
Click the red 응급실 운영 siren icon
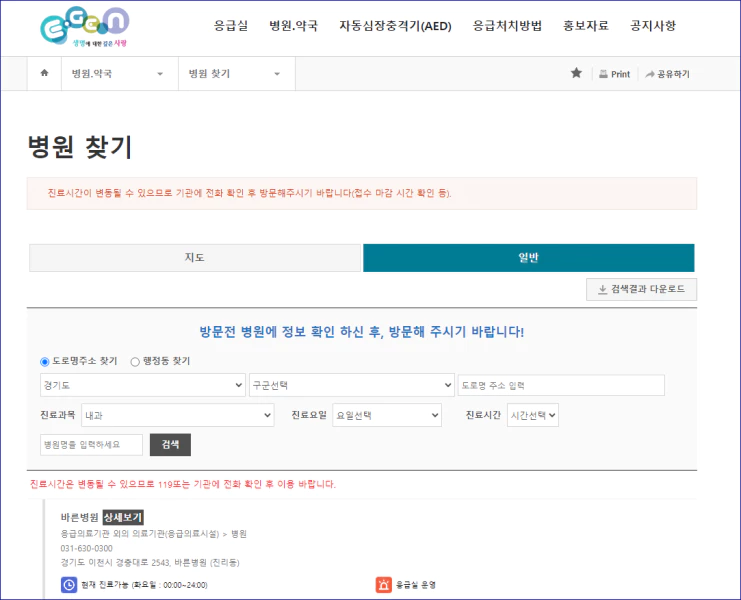384,585
